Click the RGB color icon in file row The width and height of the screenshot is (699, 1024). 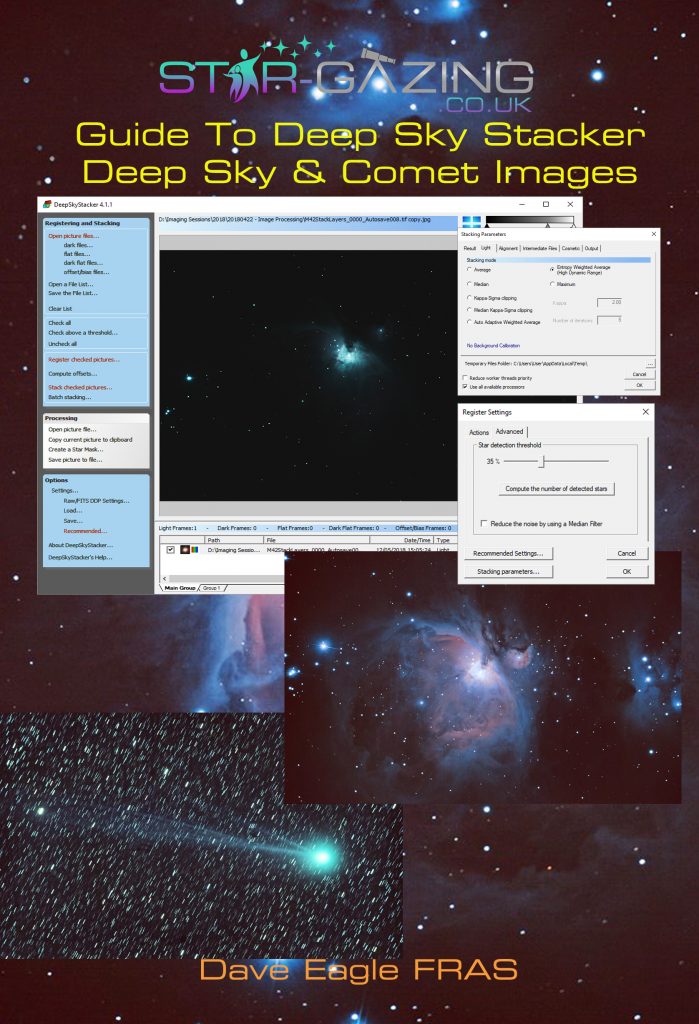pyautogui.click(x=195, y=550)
